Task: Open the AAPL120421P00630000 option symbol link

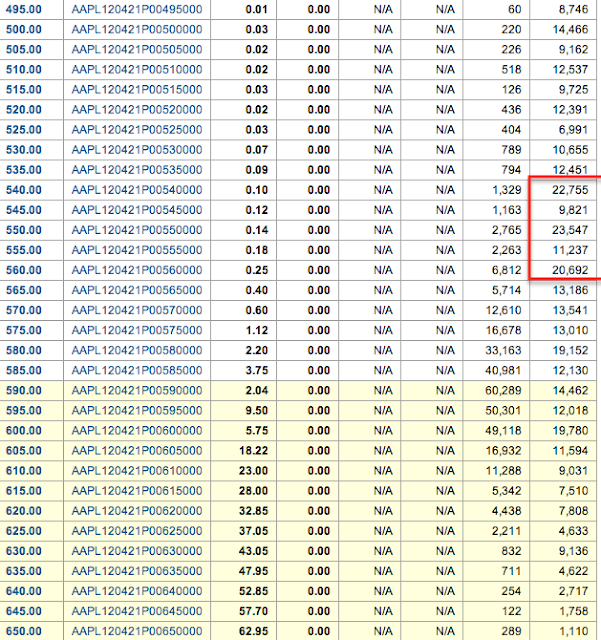Action: click(x=137, y=551)
